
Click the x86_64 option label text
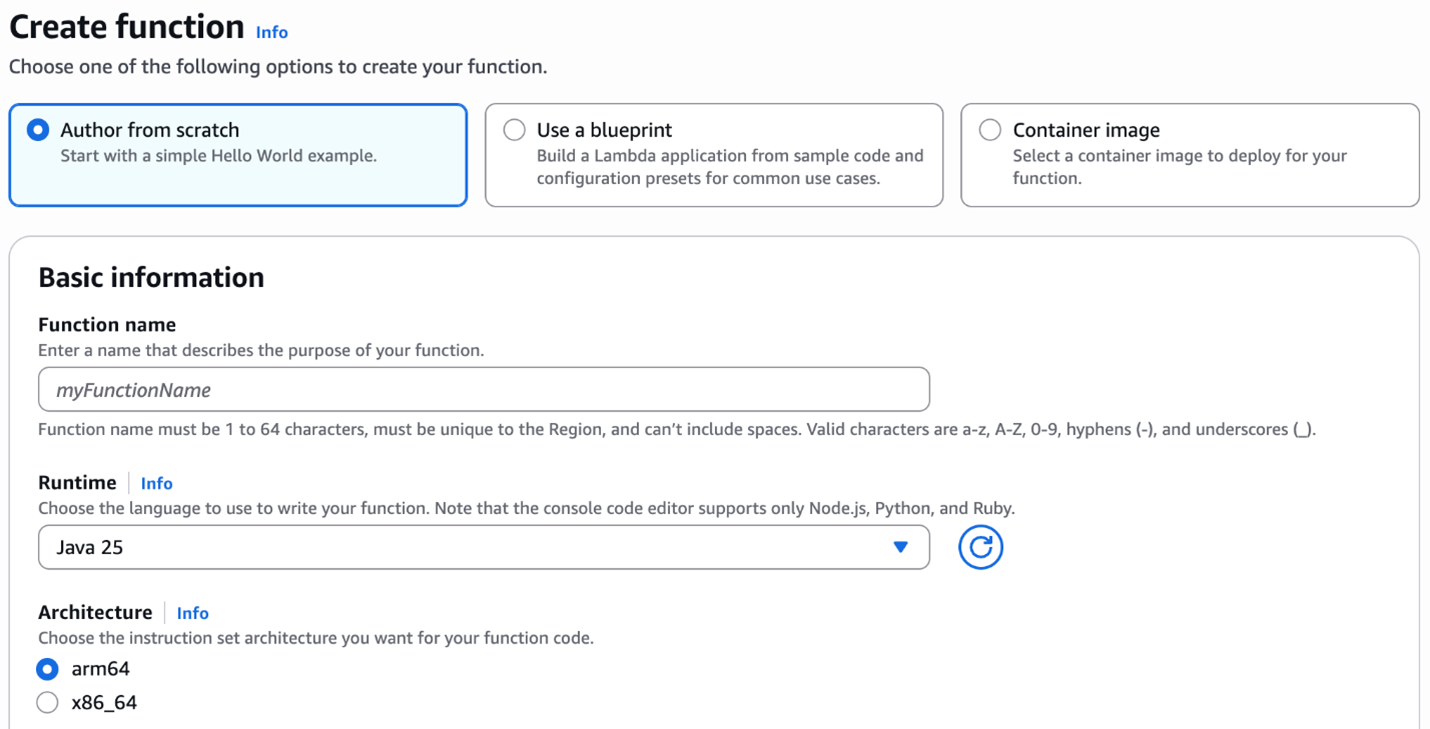pos(104,703)
